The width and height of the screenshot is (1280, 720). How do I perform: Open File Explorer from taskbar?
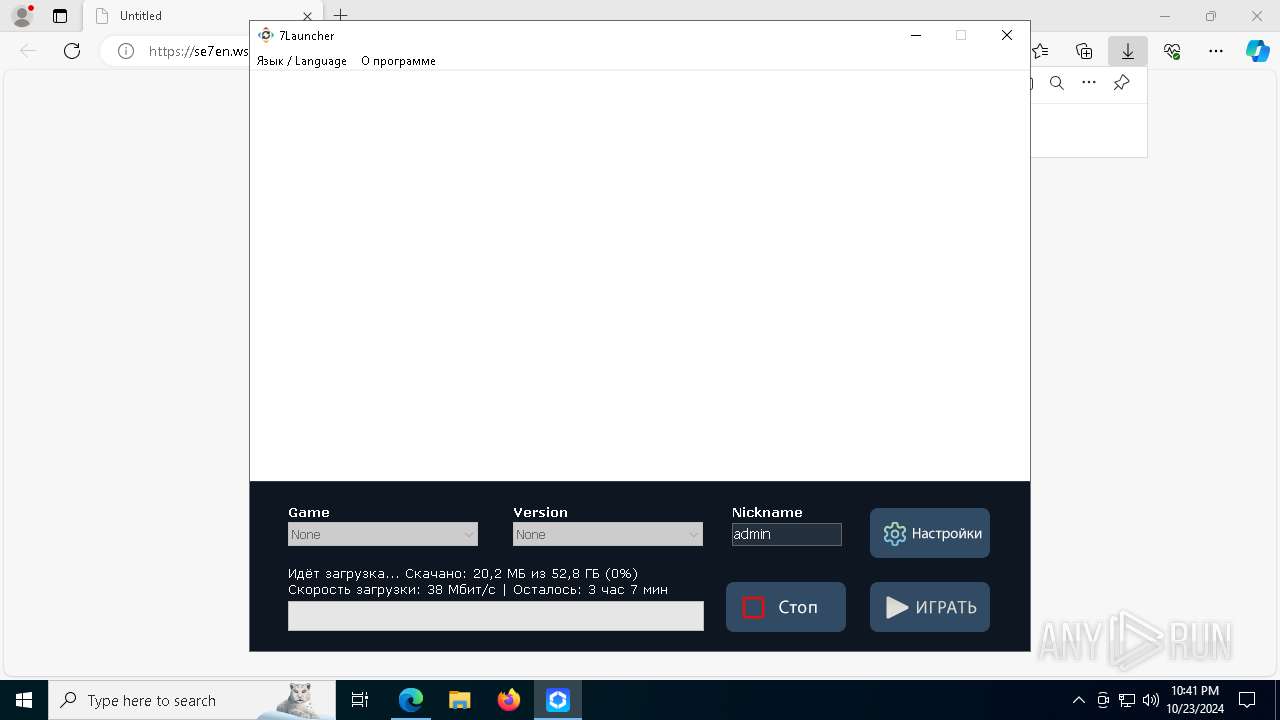(x=460, y=700)
